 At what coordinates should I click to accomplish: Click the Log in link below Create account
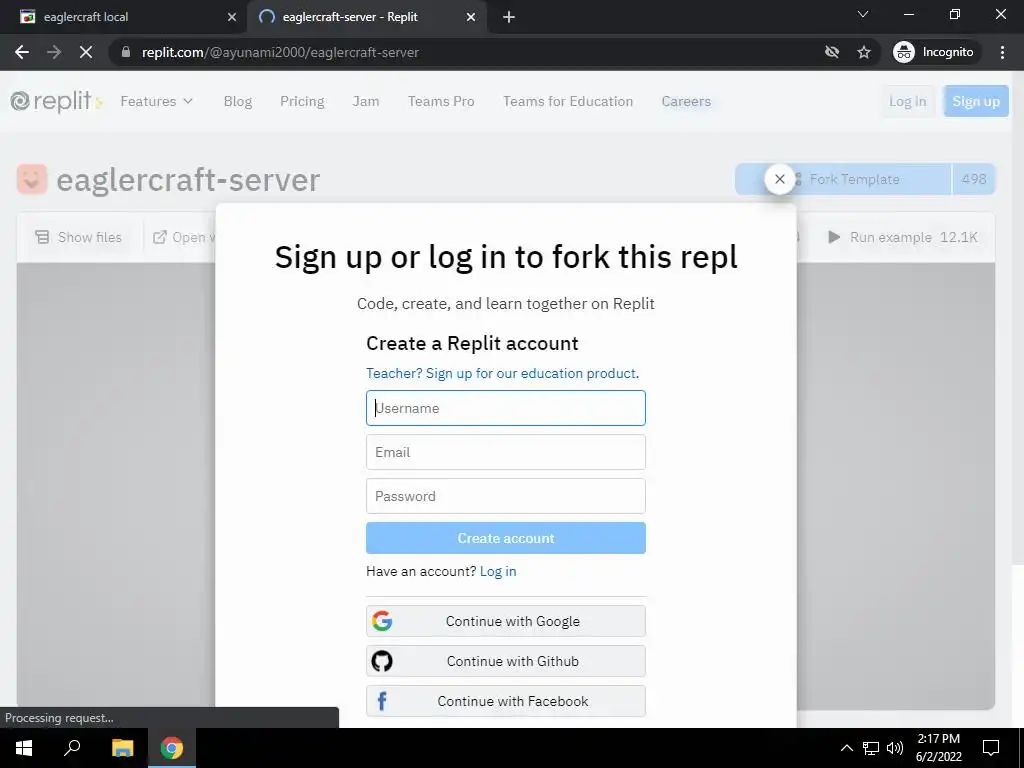(x=498, y=571)
